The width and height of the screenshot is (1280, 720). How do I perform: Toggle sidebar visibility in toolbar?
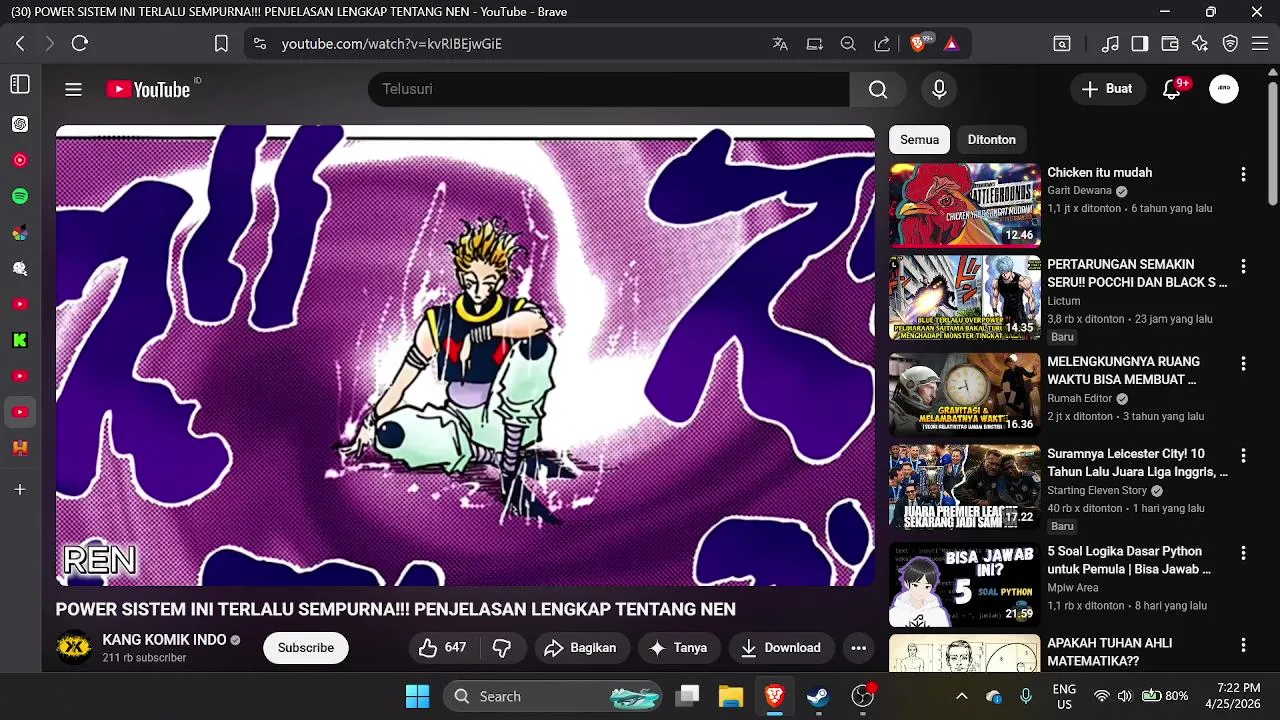[1140, 44]
